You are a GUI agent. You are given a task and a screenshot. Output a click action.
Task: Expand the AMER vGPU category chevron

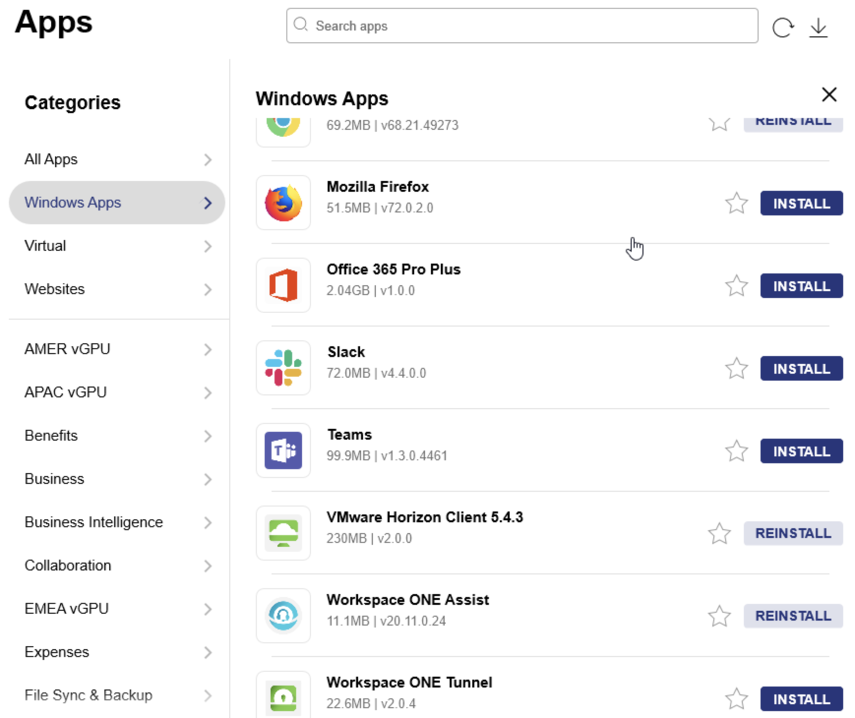pyautogui.click(x=207, y=350)
